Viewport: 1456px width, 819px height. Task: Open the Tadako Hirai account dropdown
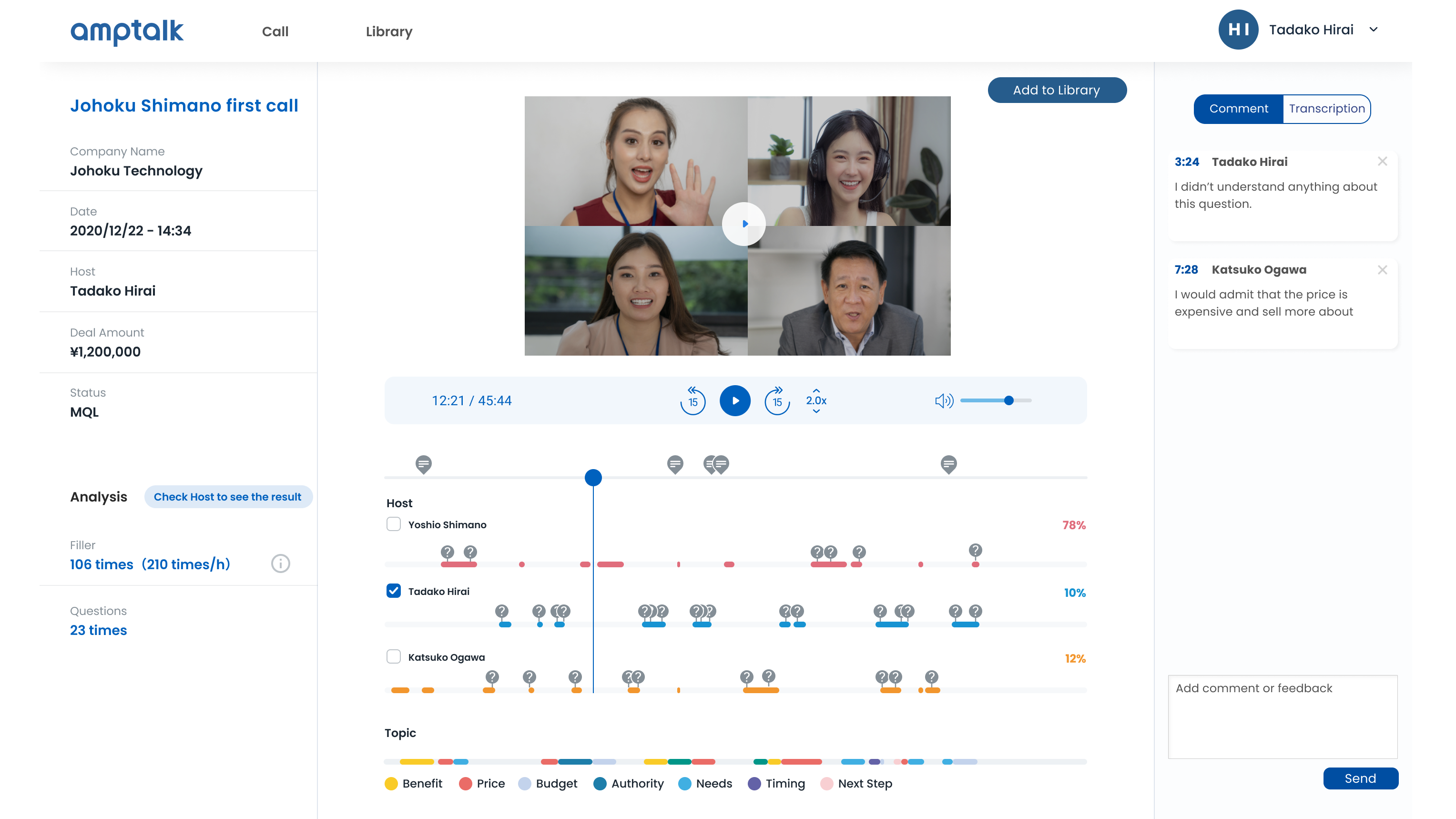[x=1374, y=30]
